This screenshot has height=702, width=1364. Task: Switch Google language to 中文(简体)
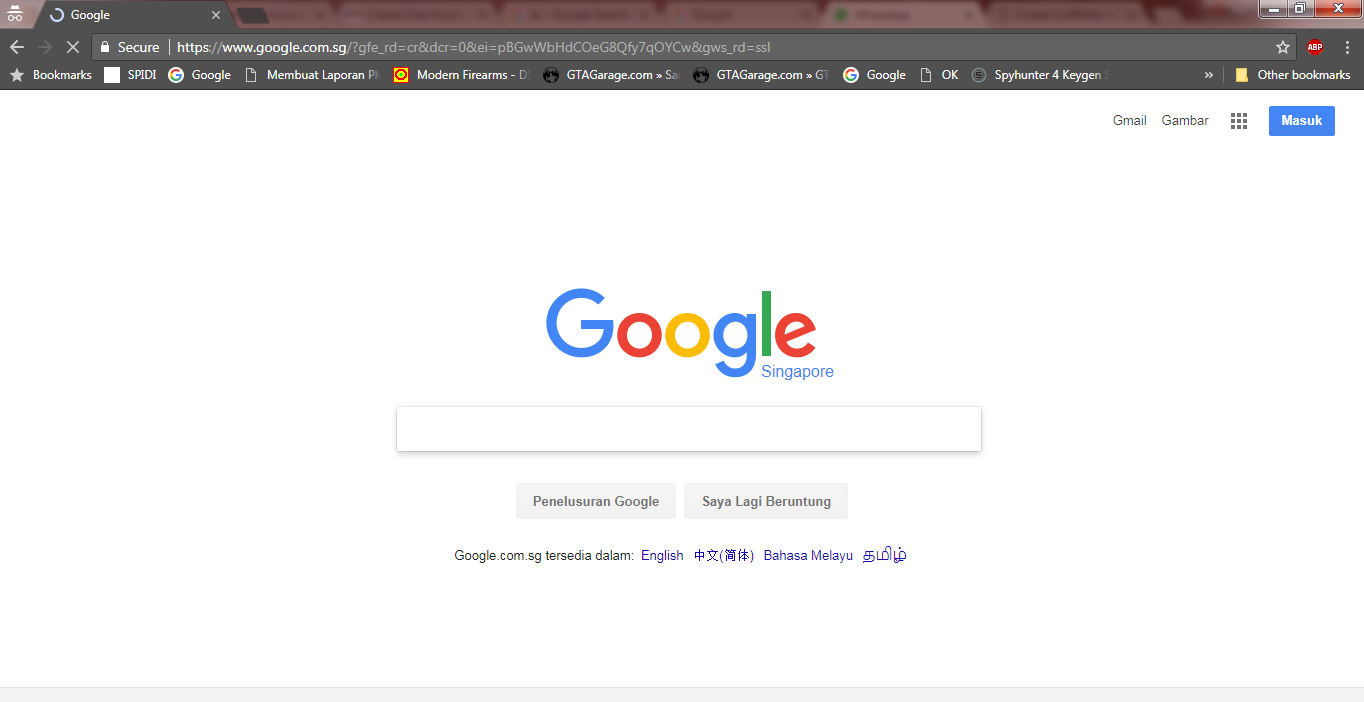coord(724,556)
